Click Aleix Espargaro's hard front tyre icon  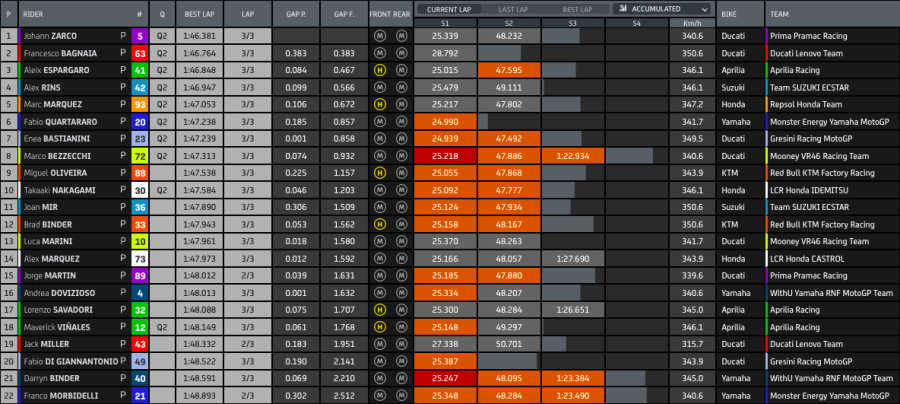click(379, 71)
